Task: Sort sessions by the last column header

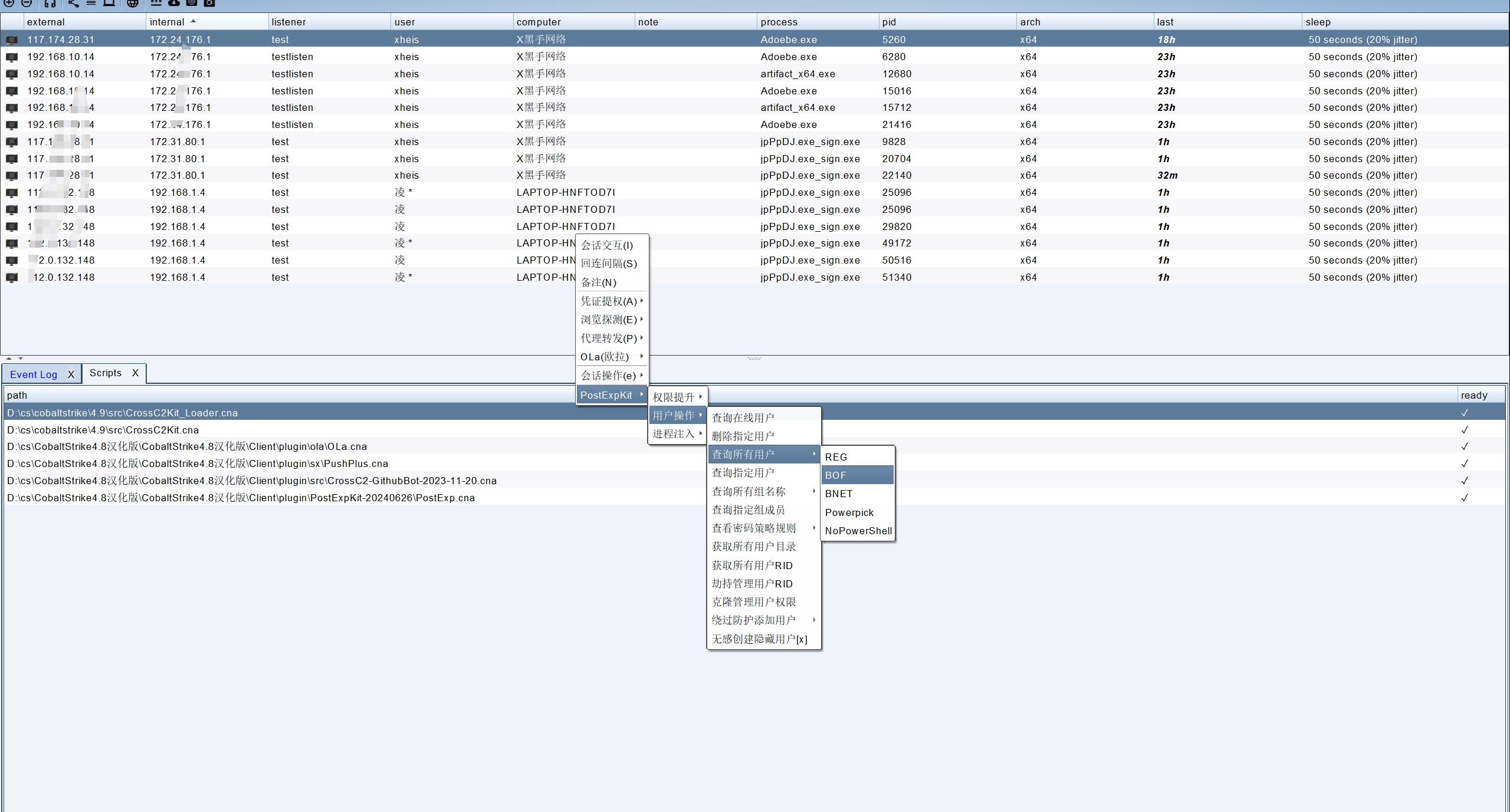Action: point(1227,22)
